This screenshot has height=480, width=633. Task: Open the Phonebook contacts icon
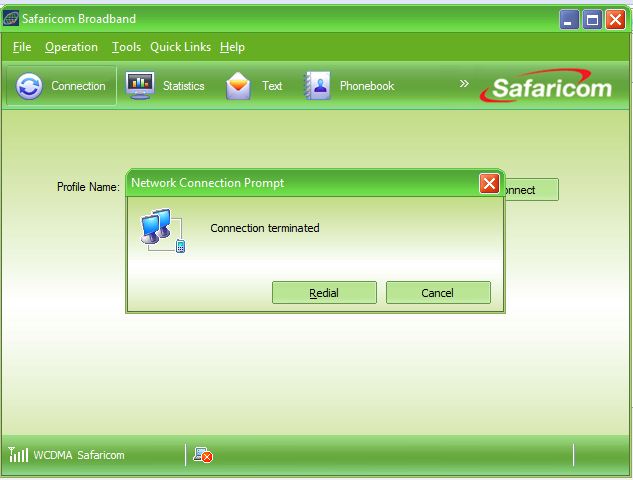[x=318, y=86]
